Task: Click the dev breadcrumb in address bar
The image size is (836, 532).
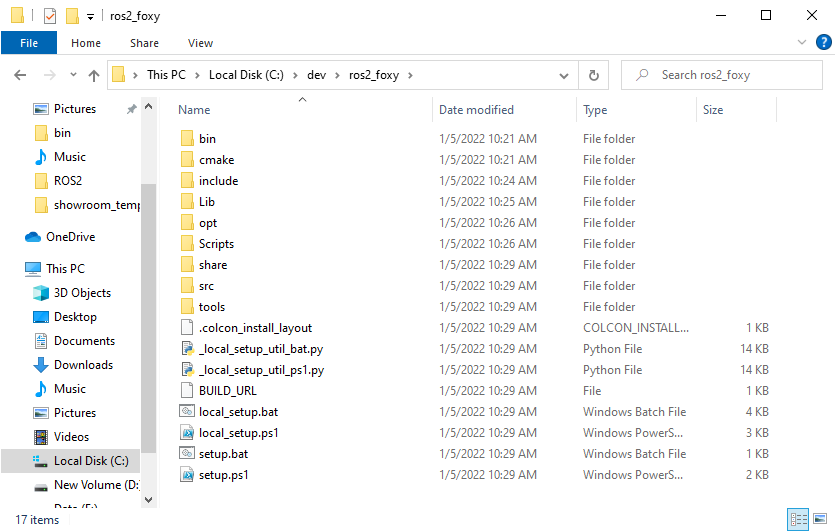Action: click(316, 75)
